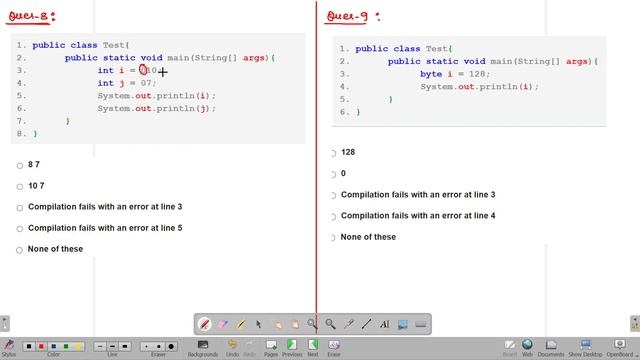The height and width of the screenshot is (360, 640).
Task: Click the handwritten 'Ques-8' heading
Action: [x=31, y=16]
